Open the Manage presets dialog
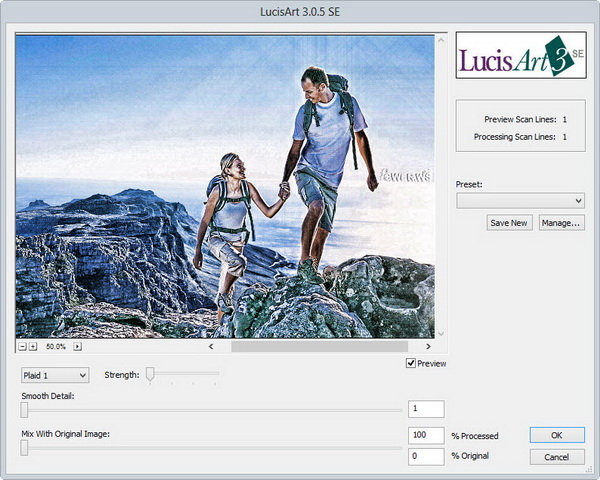The width and height of the screenshot is (600, 480). [x=561, y=223]
